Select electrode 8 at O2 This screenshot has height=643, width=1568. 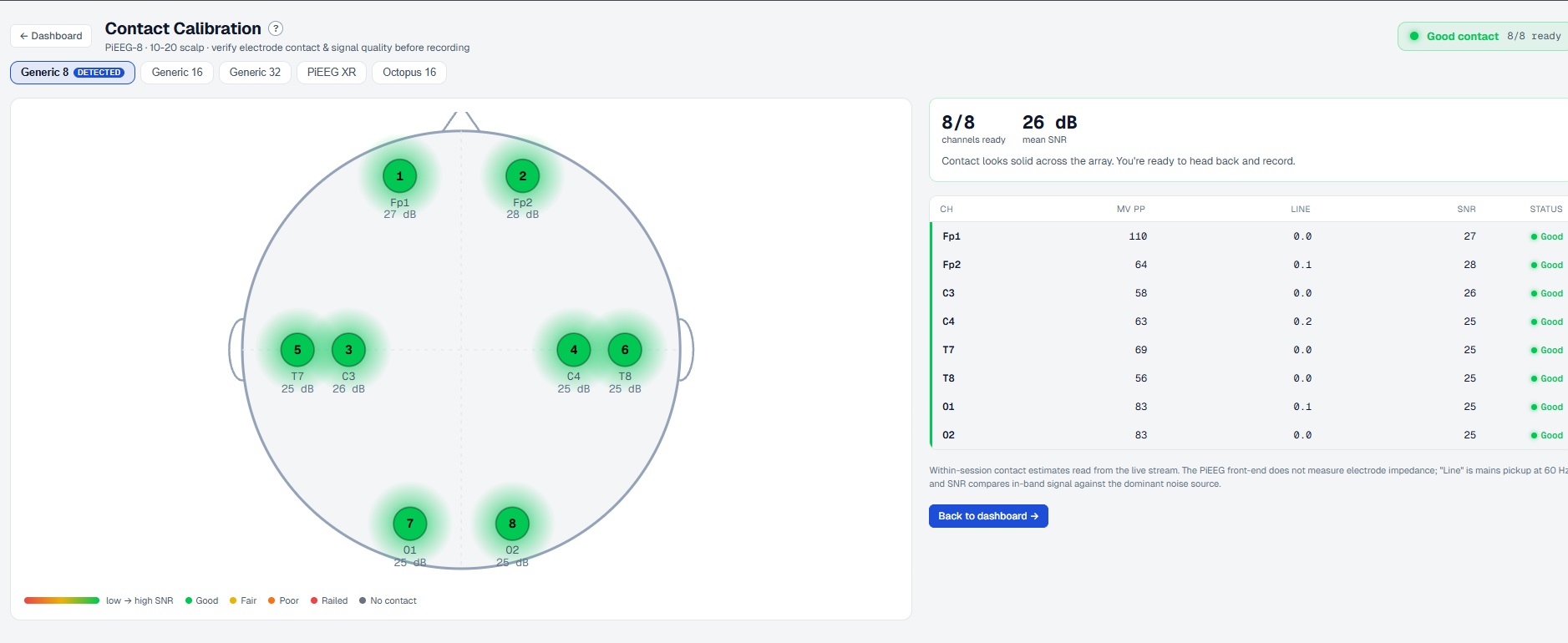(512, 524)
